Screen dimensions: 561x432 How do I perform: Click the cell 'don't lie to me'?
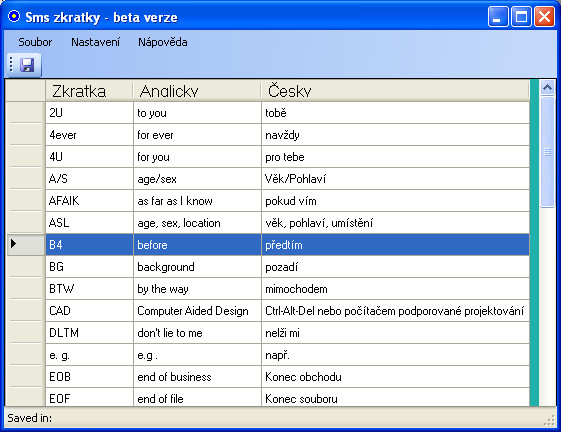click(x=197, y=333)
